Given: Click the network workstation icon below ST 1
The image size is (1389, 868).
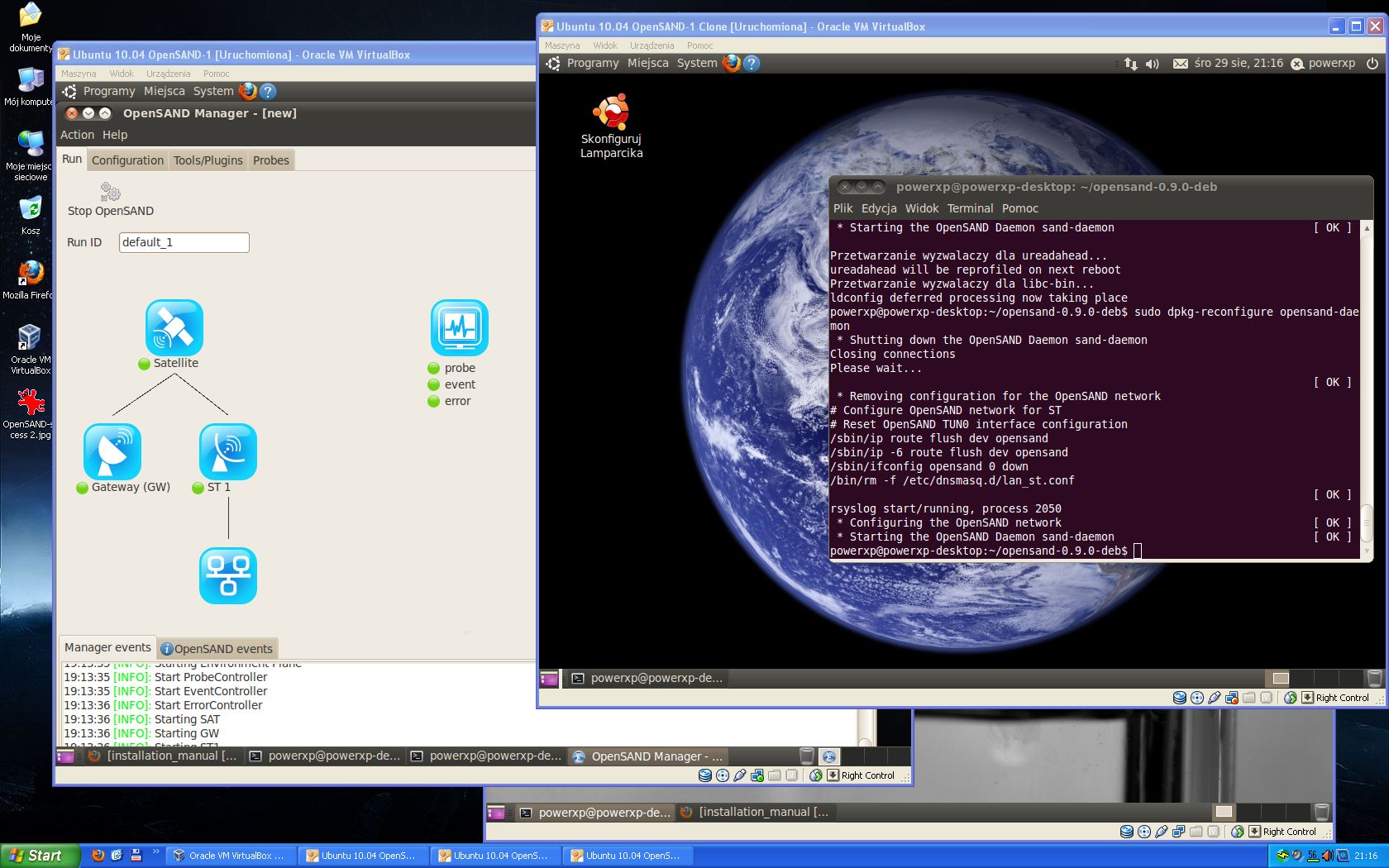Looking at the screenshot, I should click(227, 575).
